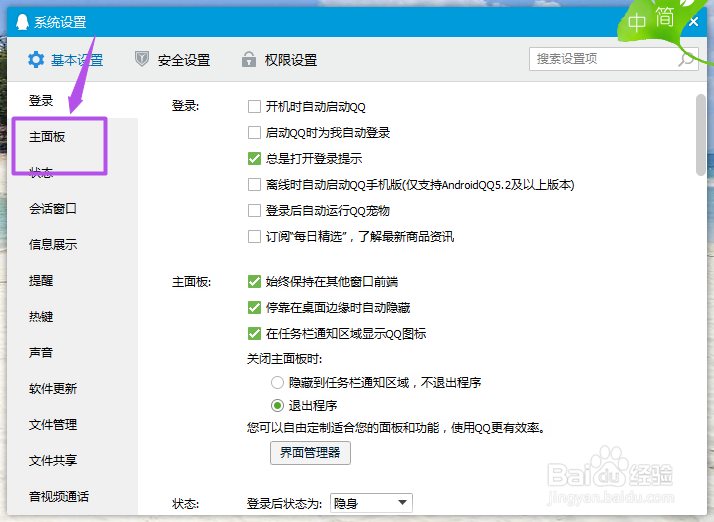Close the 系统设置 window

pyautogui.click(x=694, y=21)
